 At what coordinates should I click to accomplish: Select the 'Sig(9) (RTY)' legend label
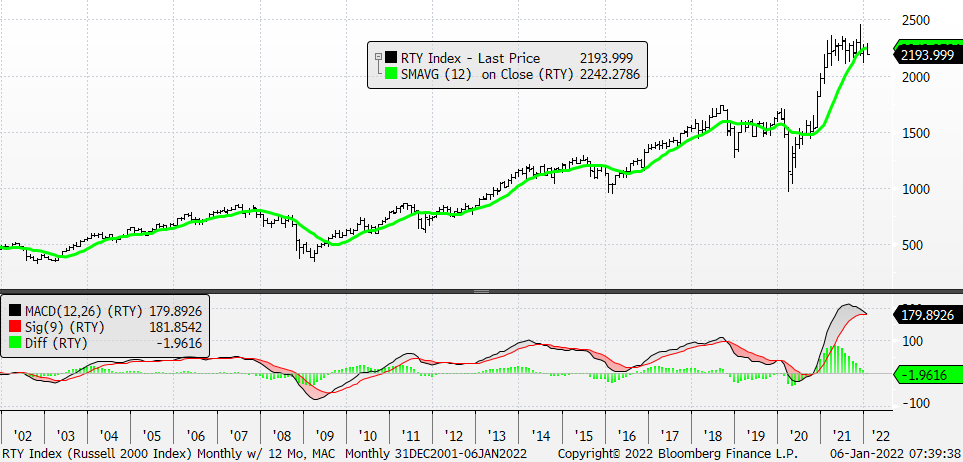(64, 326)
